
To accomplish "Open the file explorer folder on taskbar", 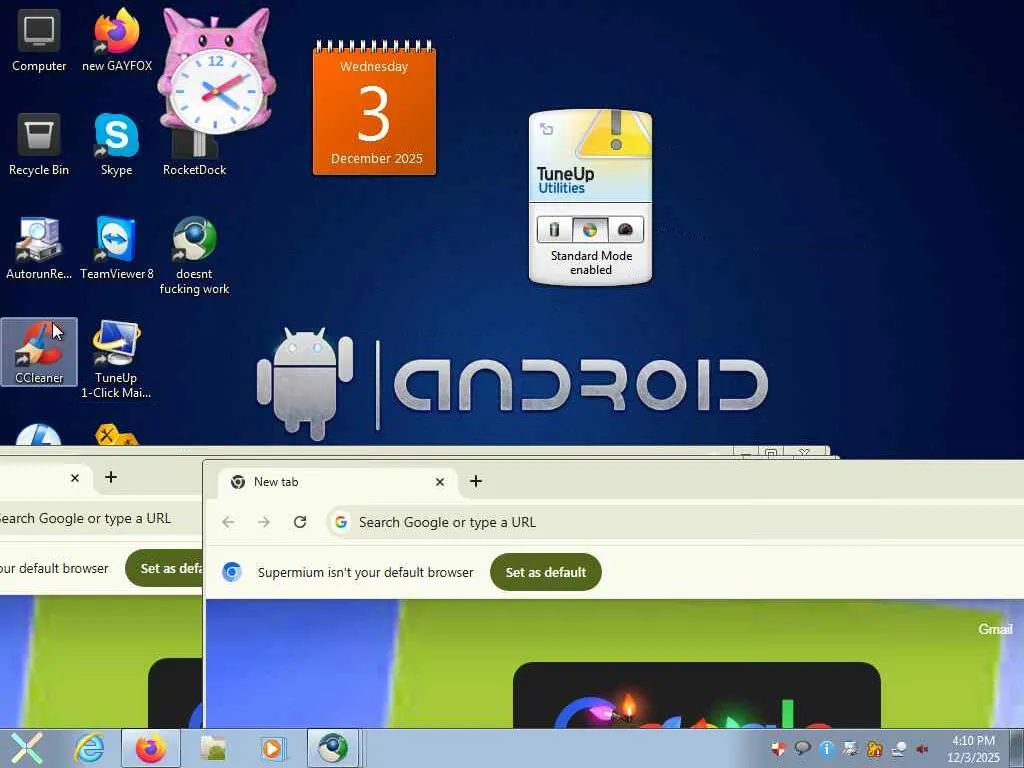I will 213,748.
